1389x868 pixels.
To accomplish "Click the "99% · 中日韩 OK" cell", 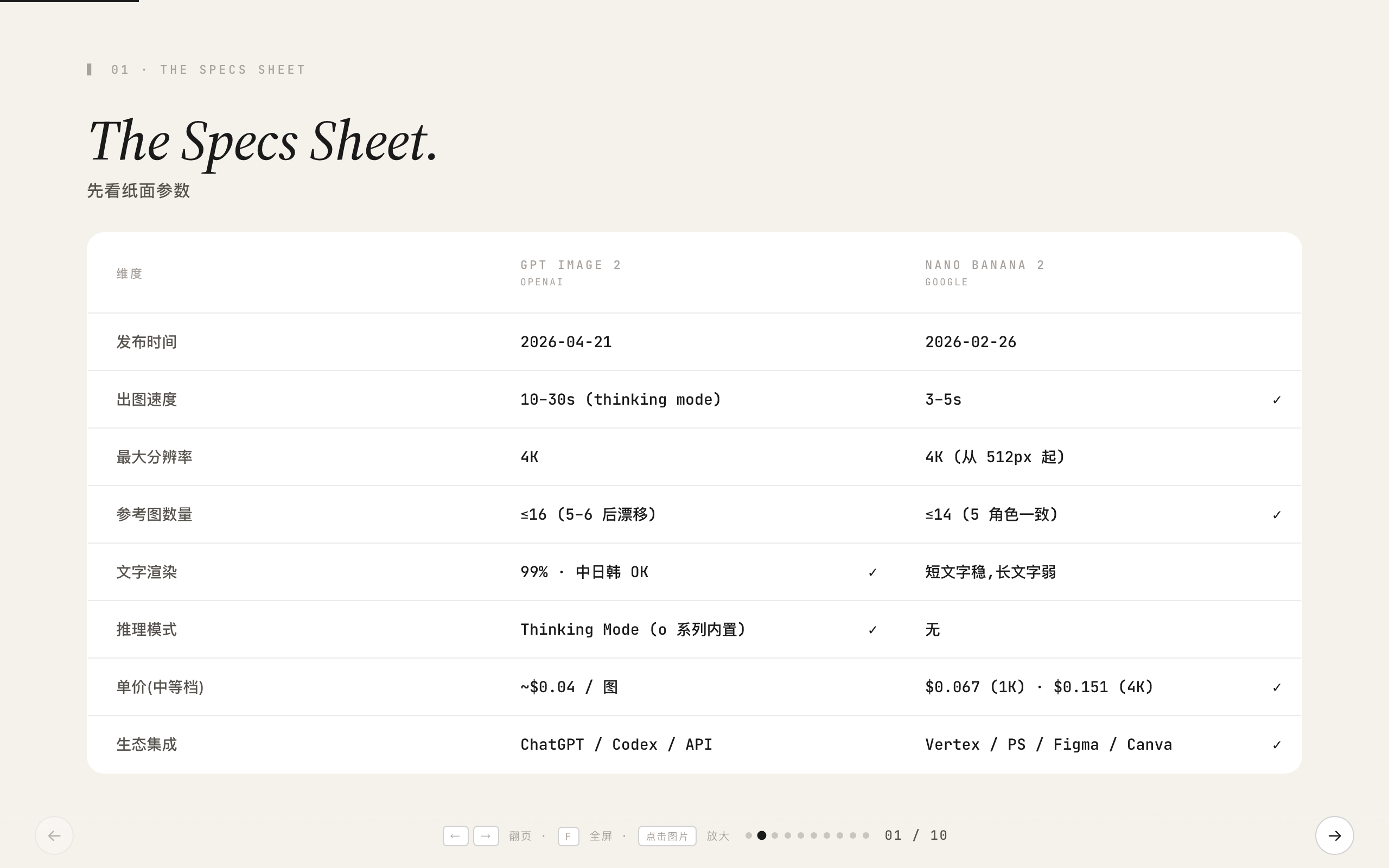I will coord(584,572).
